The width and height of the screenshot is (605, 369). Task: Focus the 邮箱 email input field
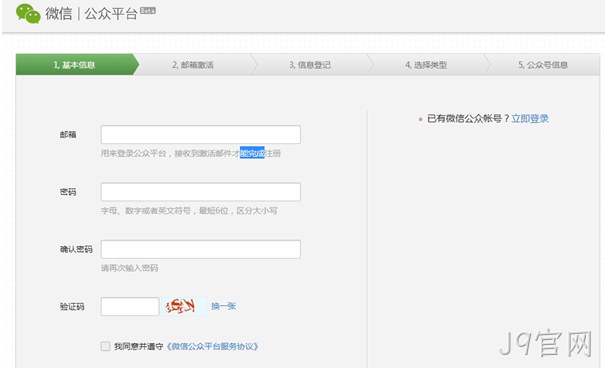[201, 134]
